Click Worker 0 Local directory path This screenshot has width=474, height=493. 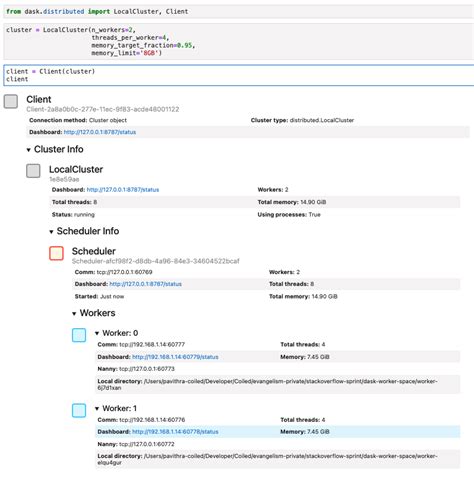(267, 384)
